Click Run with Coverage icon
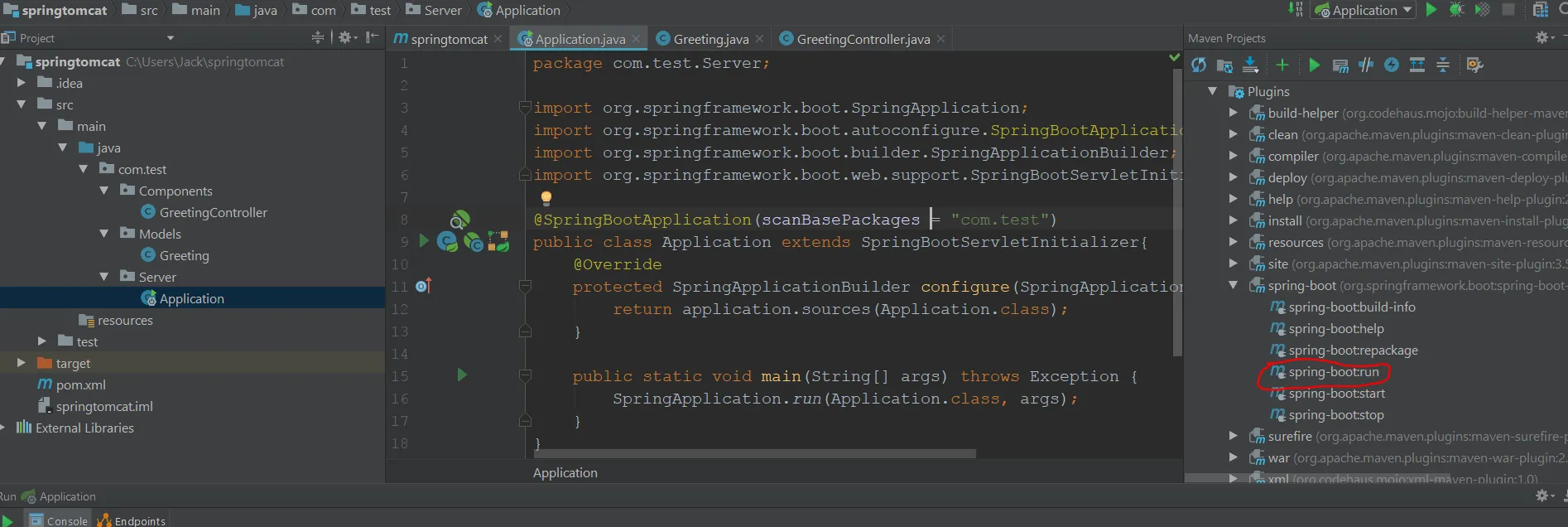1568x527 pixels. [1483, 10]
